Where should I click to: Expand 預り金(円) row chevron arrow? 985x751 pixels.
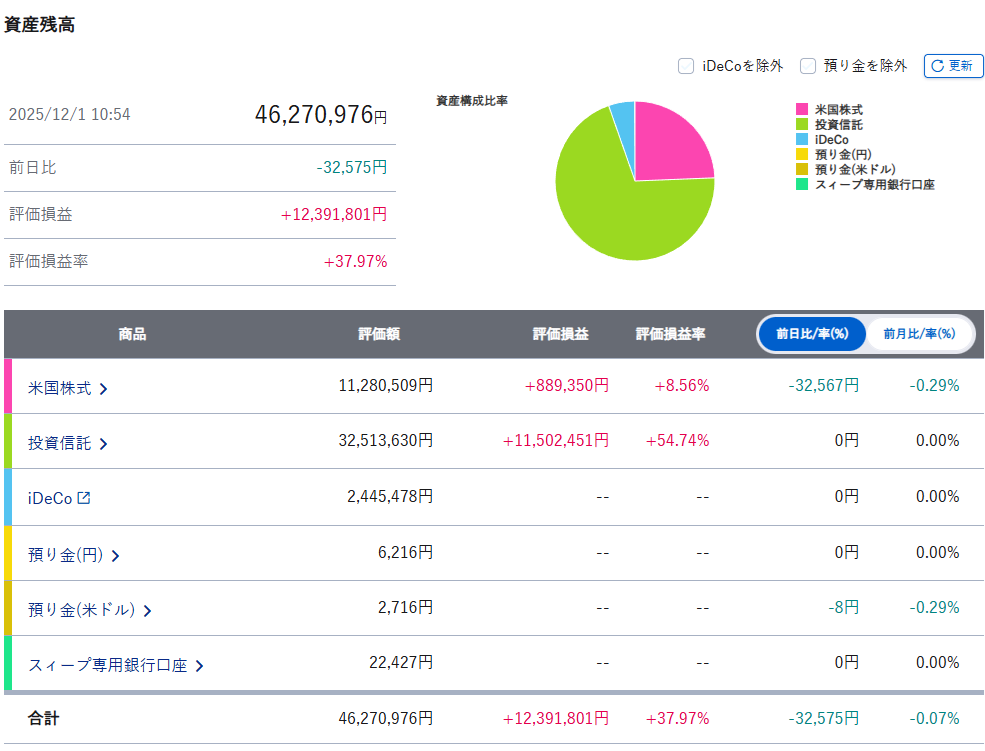point(116,555)
